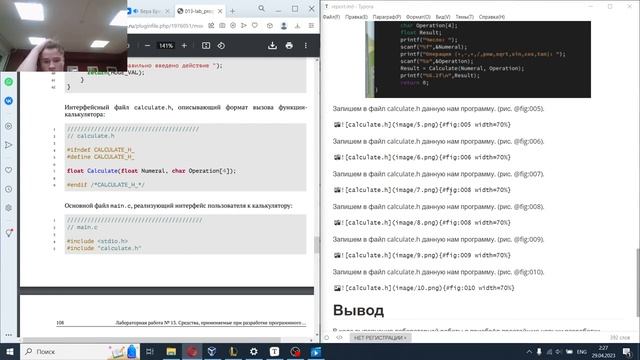The height and width of the screenshot is (360, 640).
Task: Open the Typora Темы menu
Action: [x=464, y=17]
